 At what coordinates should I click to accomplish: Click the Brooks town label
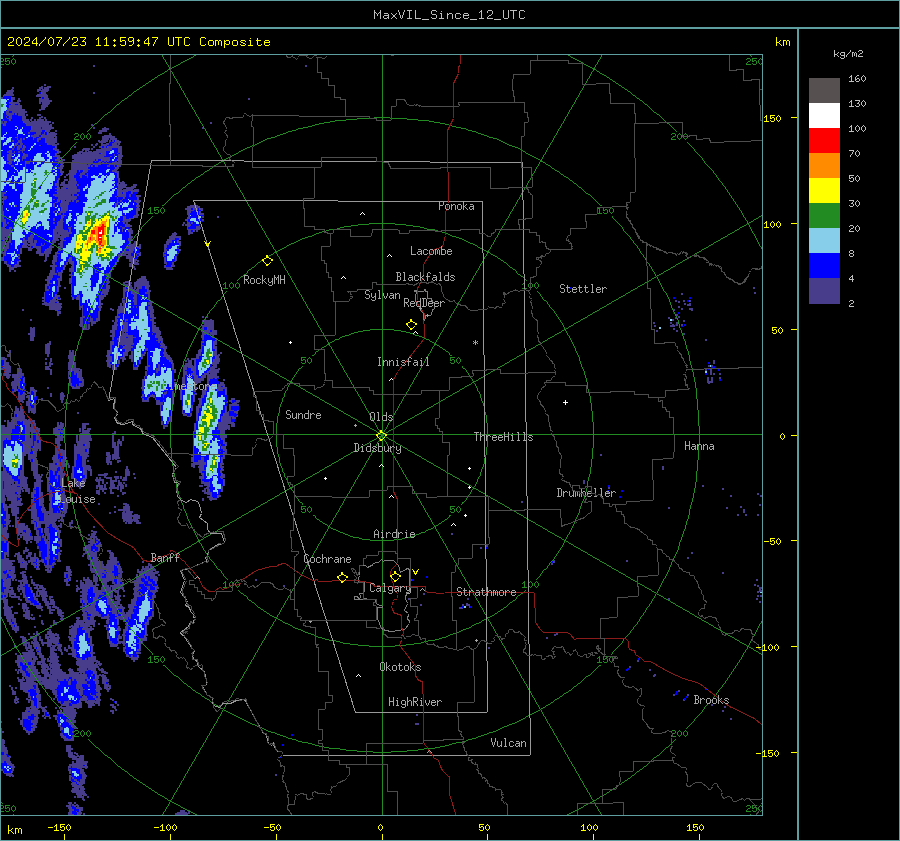[711, 700]
